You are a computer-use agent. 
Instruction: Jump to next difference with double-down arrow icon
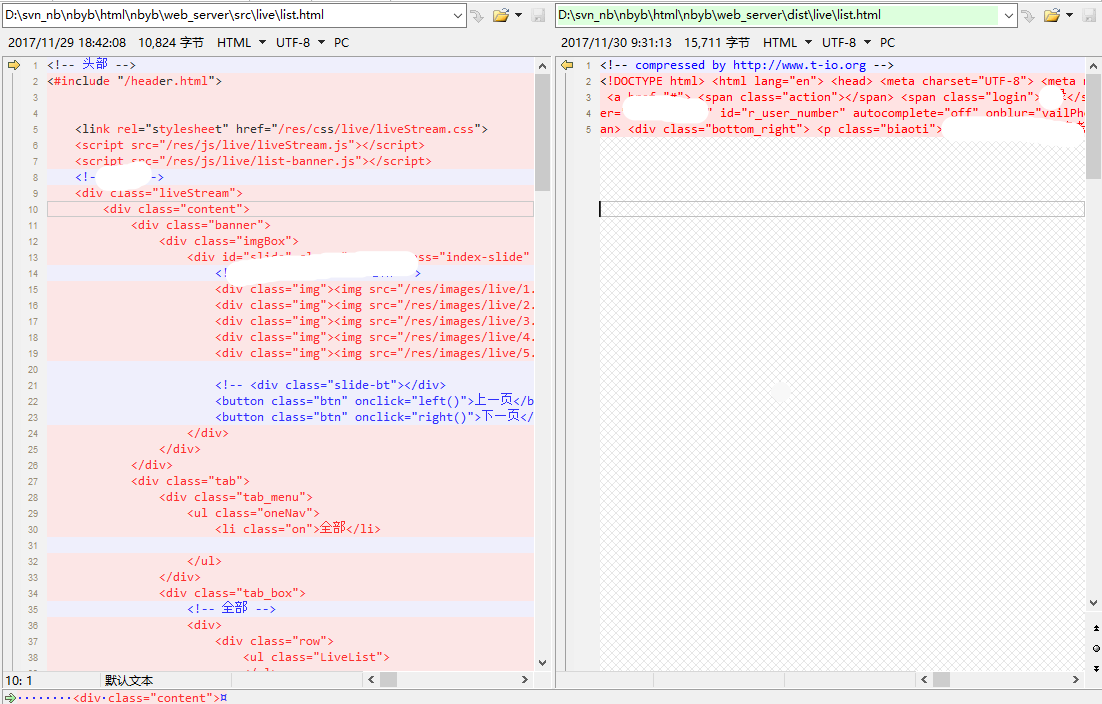[1096, 668]
